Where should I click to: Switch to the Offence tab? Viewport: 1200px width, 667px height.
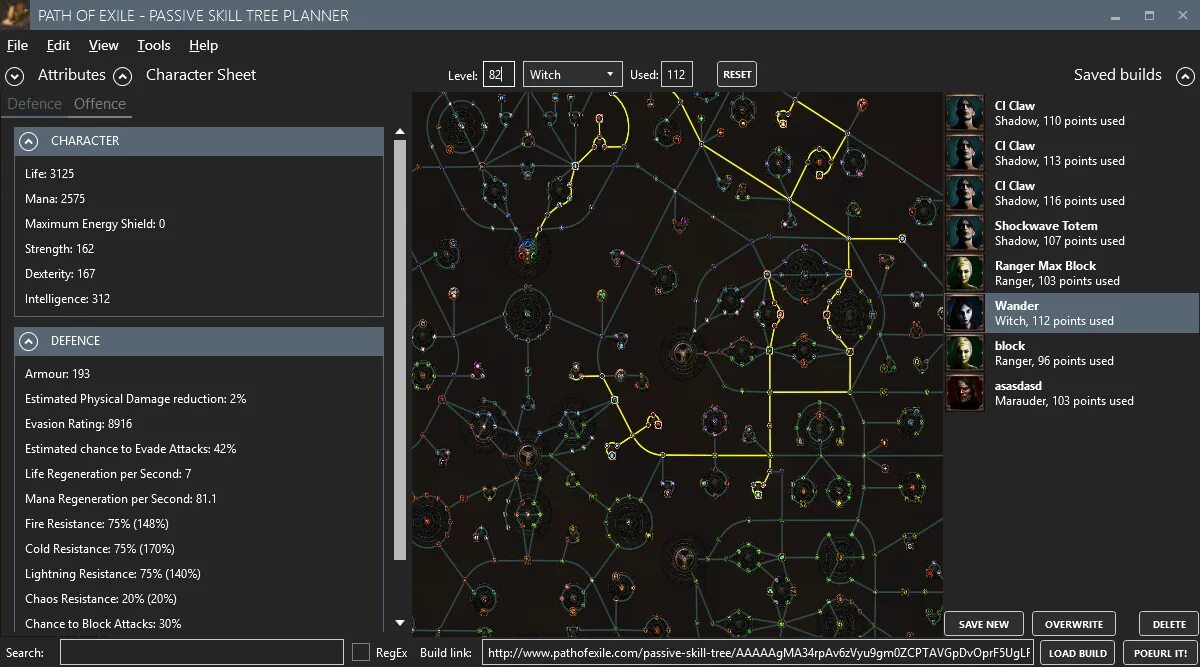tap(100, 104)
